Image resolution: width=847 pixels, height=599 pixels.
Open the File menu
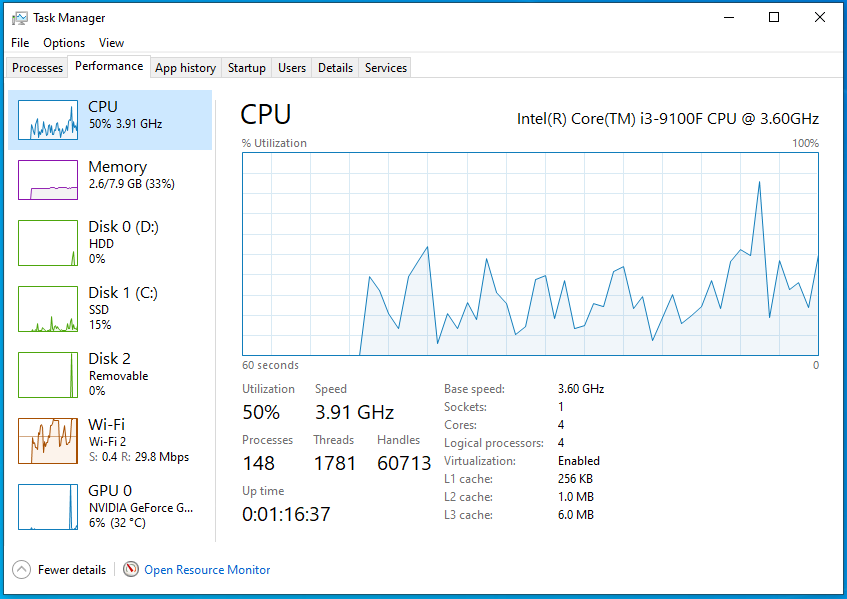pos(20,43)
